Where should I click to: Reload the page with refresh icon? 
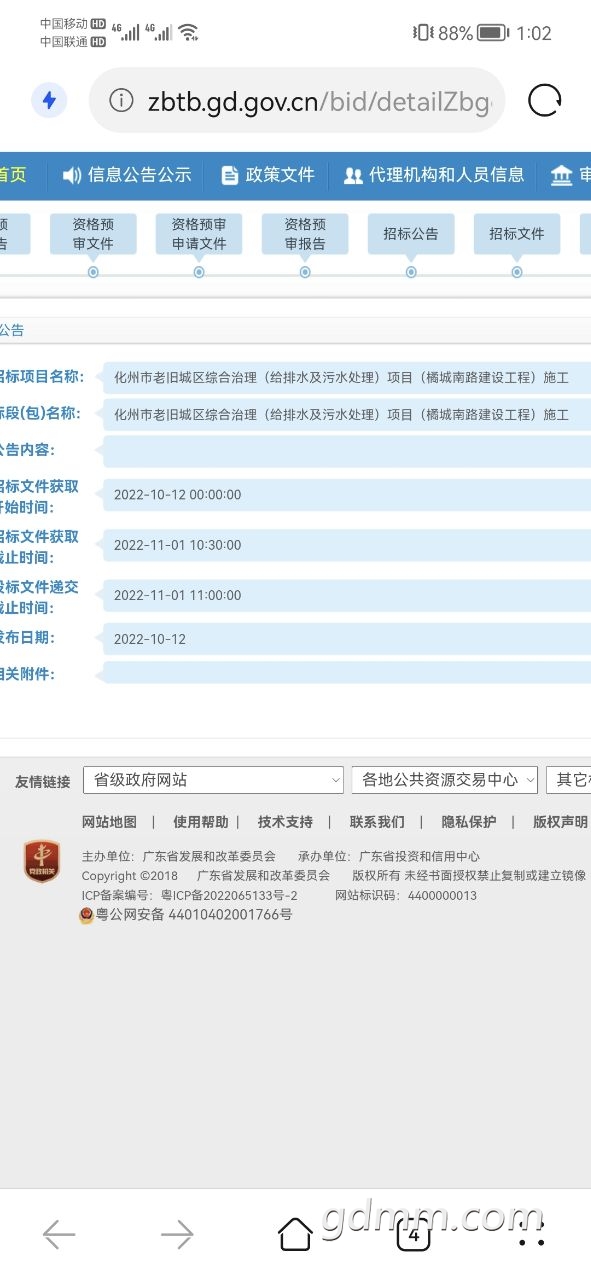coord(545,100)
